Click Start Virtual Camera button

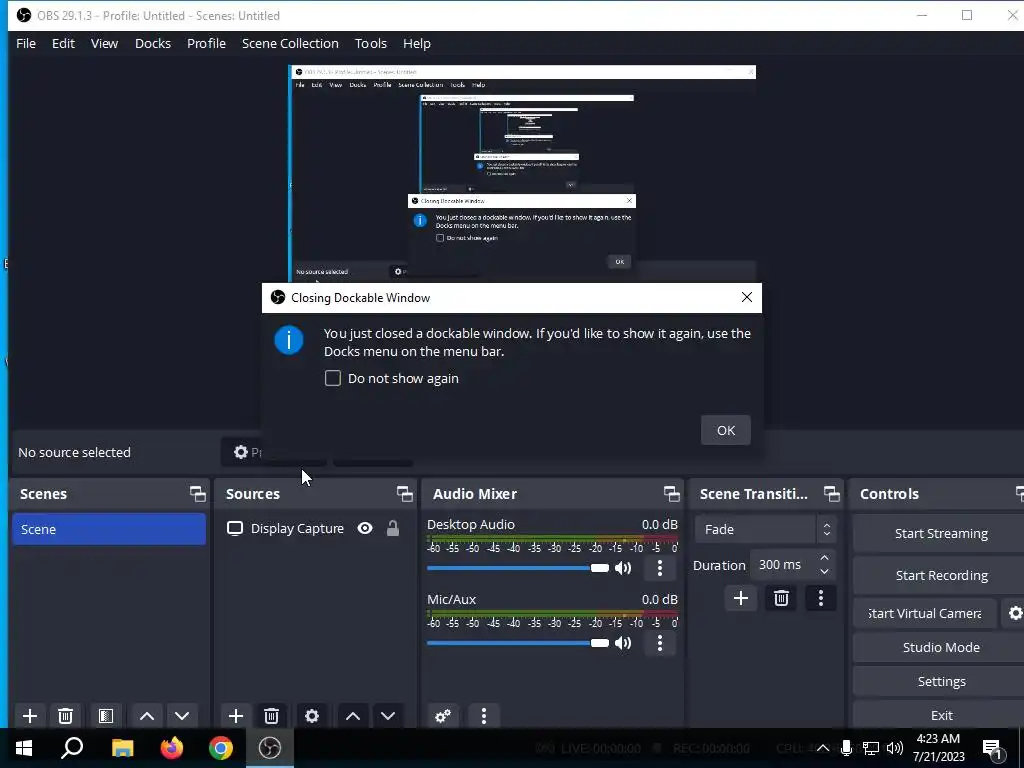[924, 613]
